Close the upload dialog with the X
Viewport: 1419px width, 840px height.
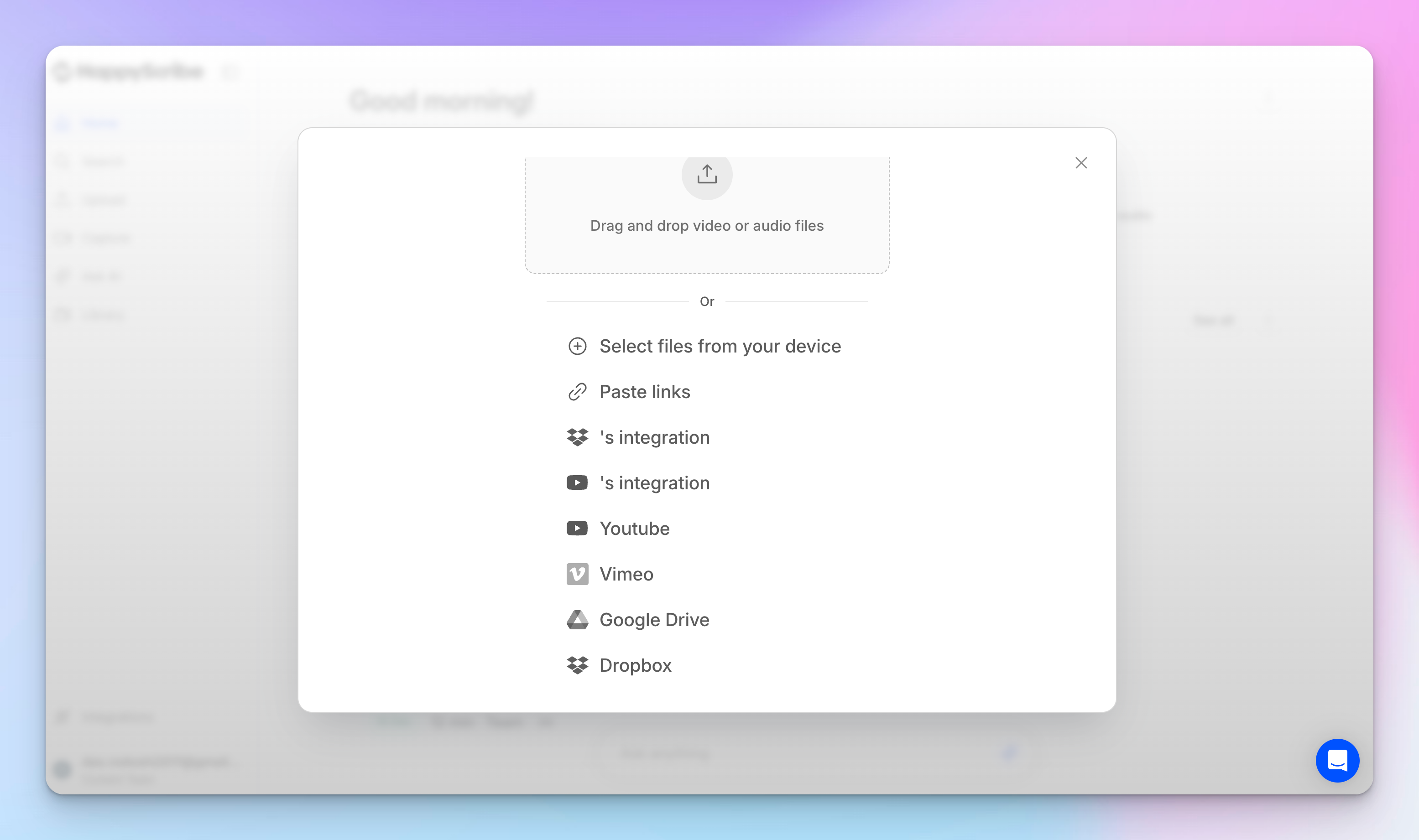[x=1081, y=162]
